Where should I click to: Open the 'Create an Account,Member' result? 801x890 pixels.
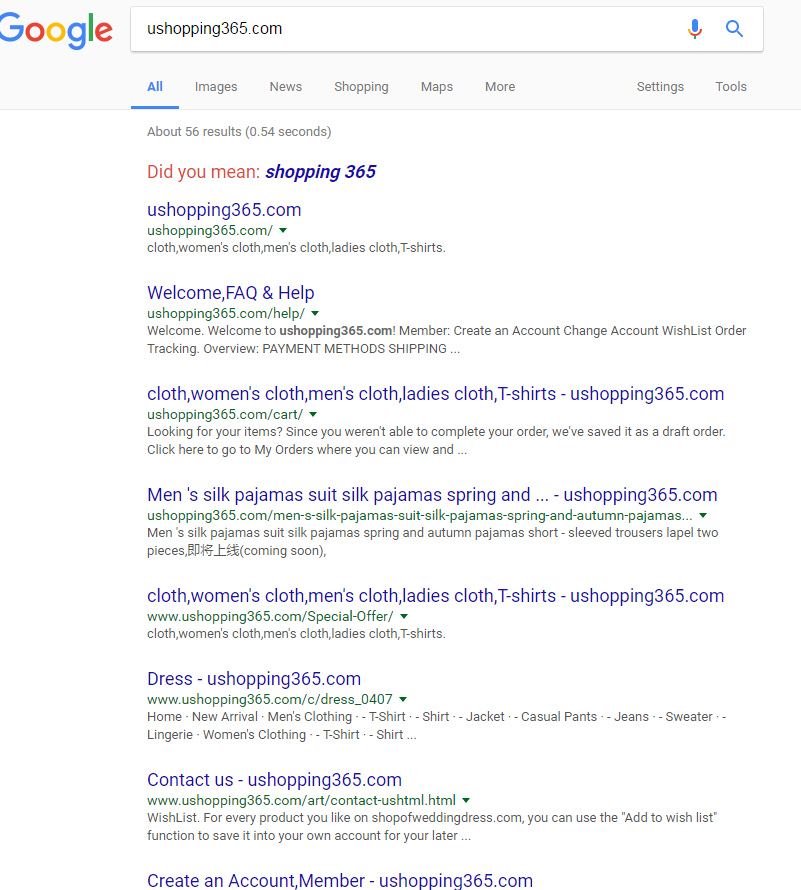(x=339, y=881)
